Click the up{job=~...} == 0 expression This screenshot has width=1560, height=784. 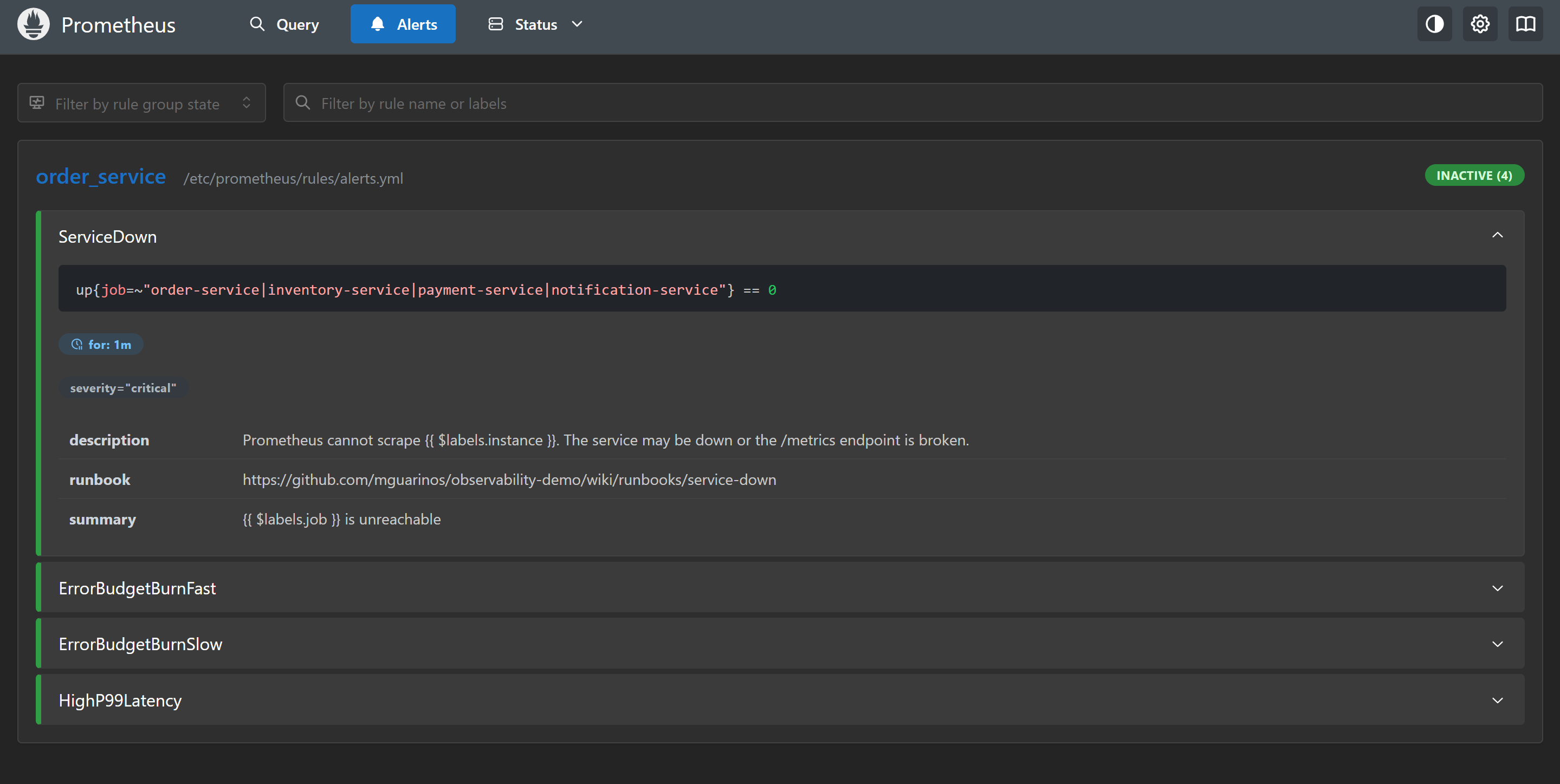tap(426, 289)
